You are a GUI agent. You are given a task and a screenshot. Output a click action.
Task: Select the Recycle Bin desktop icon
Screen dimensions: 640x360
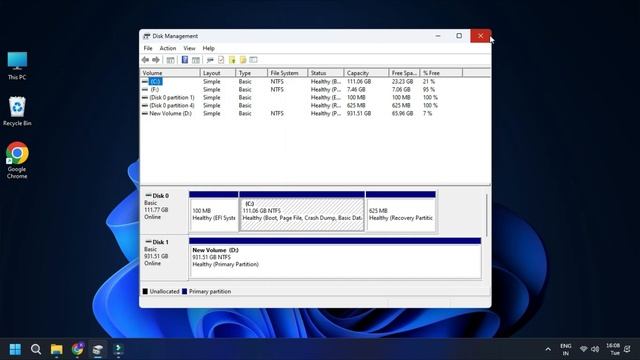(x=17, y=111)
